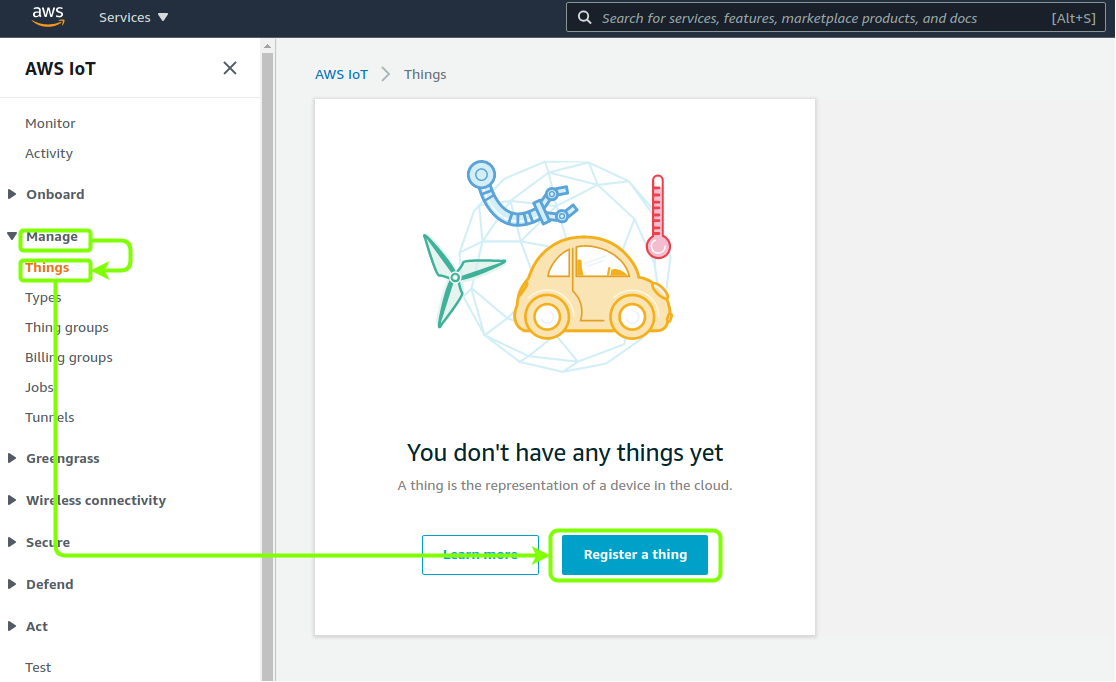The height and width of the screenshot is (682, 1116).
Task: Click the "You don't have any things yet" heading
Action: click(x=565, y=453)
